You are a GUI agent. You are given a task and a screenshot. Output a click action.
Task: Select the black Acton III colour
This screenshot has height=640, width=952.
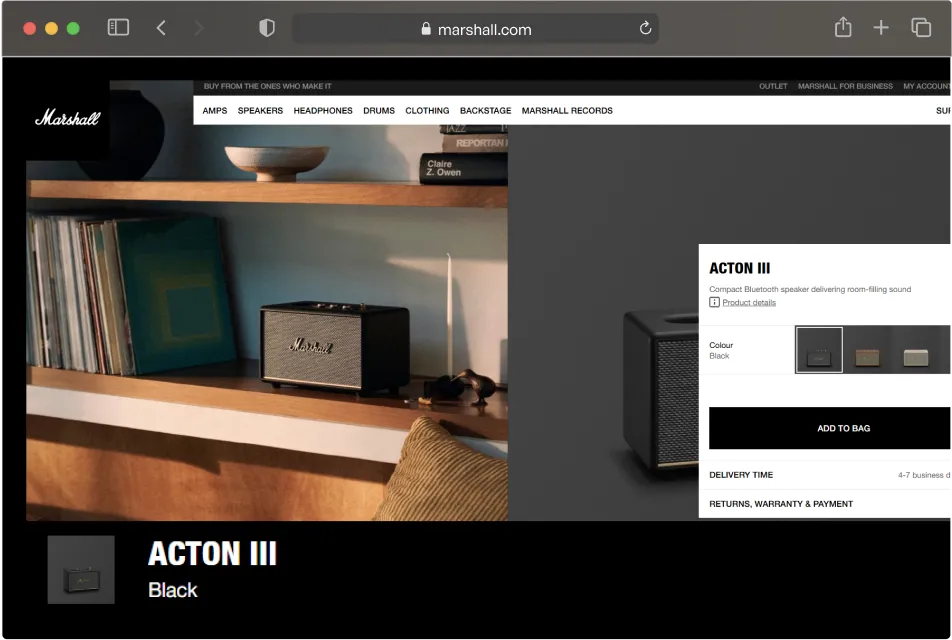[818, 350]
